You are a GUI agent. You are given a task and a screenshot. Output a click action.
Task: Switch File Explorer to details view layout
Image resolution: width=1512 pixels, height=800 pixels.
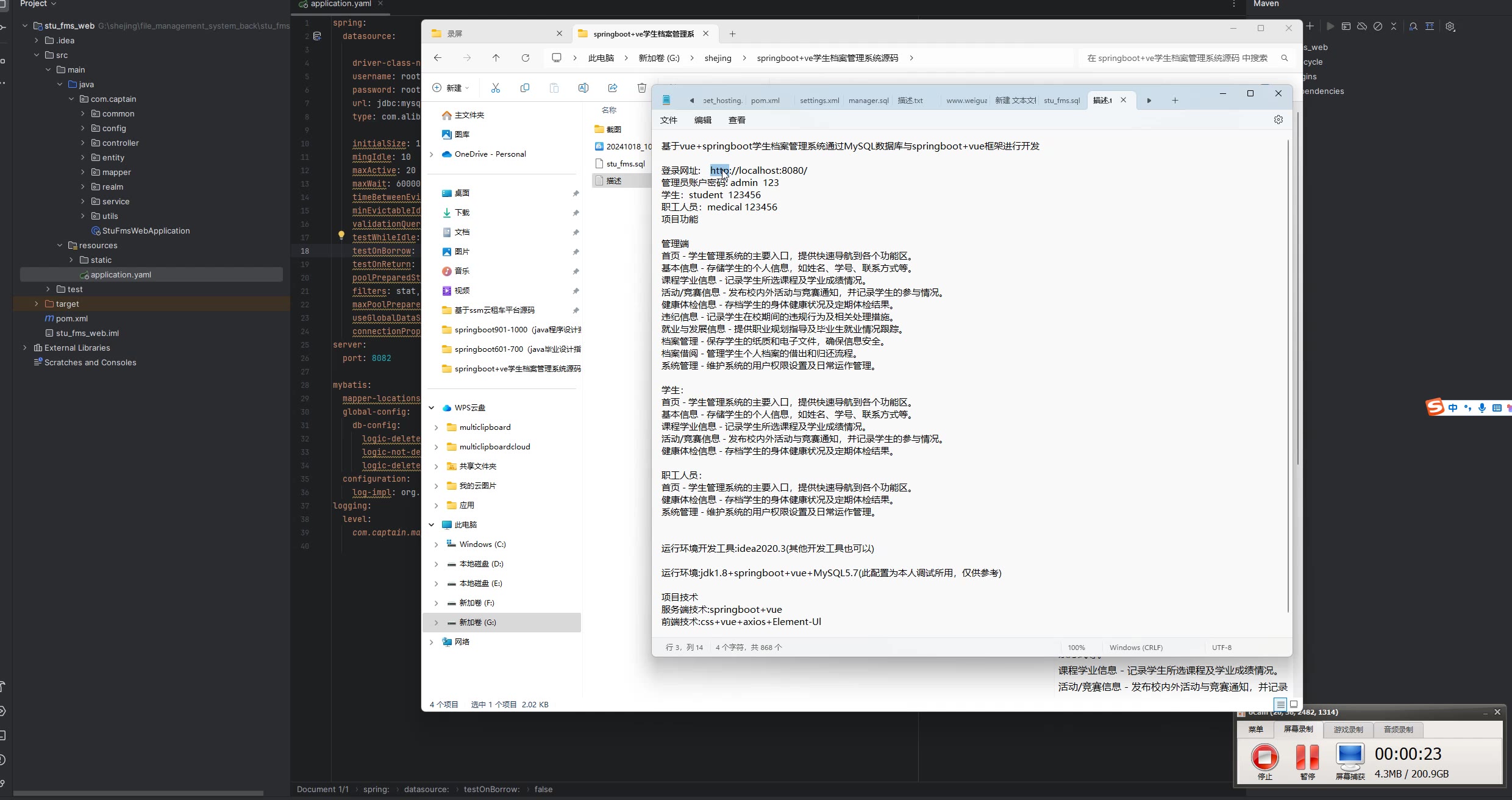pos(1280,704)
